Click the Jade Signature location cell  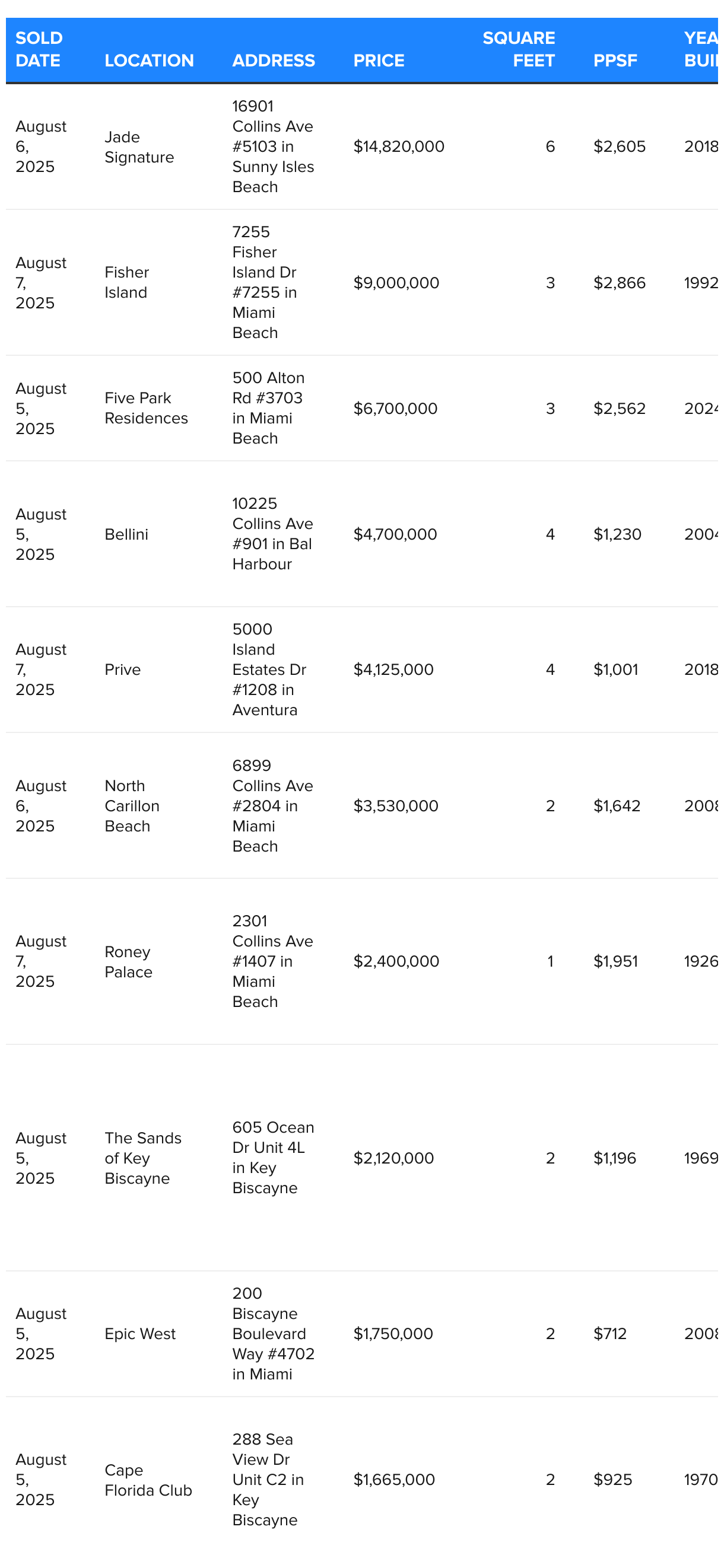(x=139, y=146)
